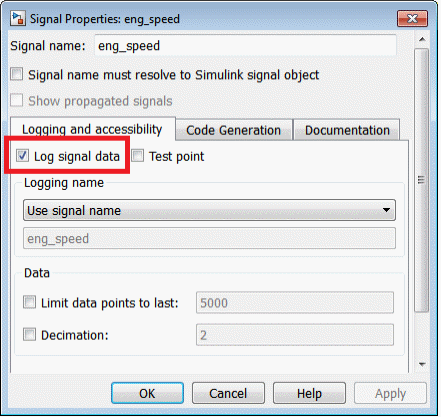This screenshot has width=441, height=417.
Task: Close the Signal Properties dialog
Action: pyautogui.click(x=412, y=18)
